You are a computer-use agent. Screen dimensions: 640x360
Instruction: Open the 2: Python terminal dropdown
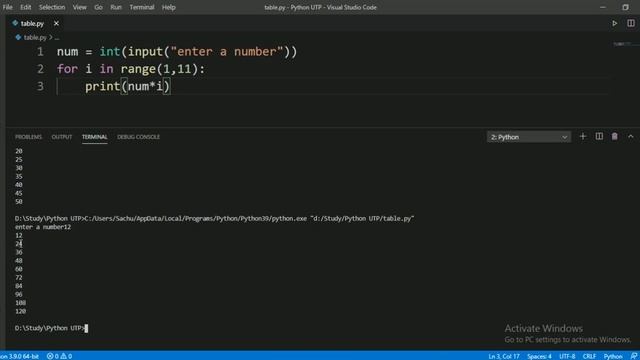click(x=529, y=137)
